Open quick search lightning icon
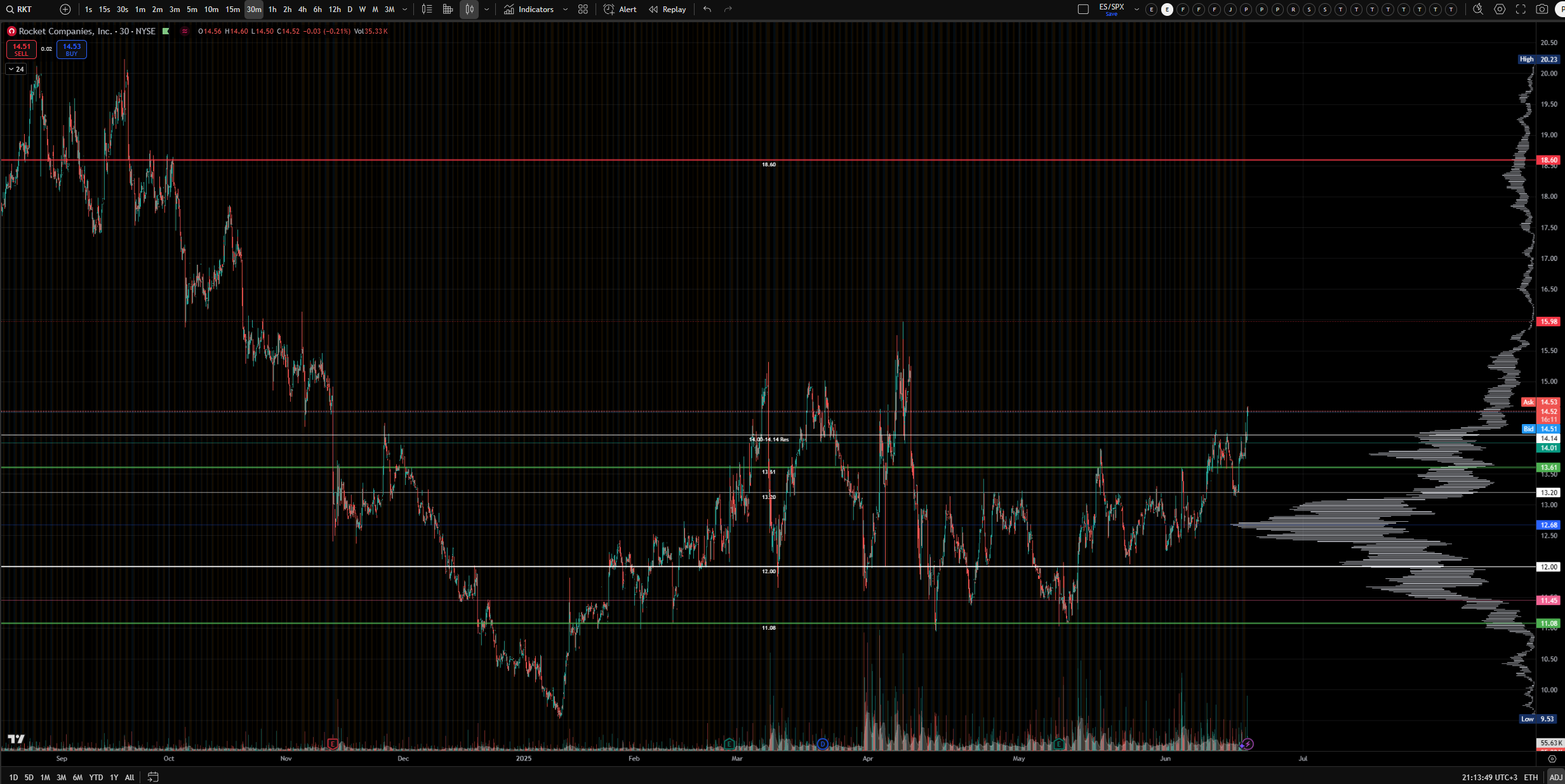Image resolution: width=1565 pixels, height=784 pixels. click(1478, 9)
